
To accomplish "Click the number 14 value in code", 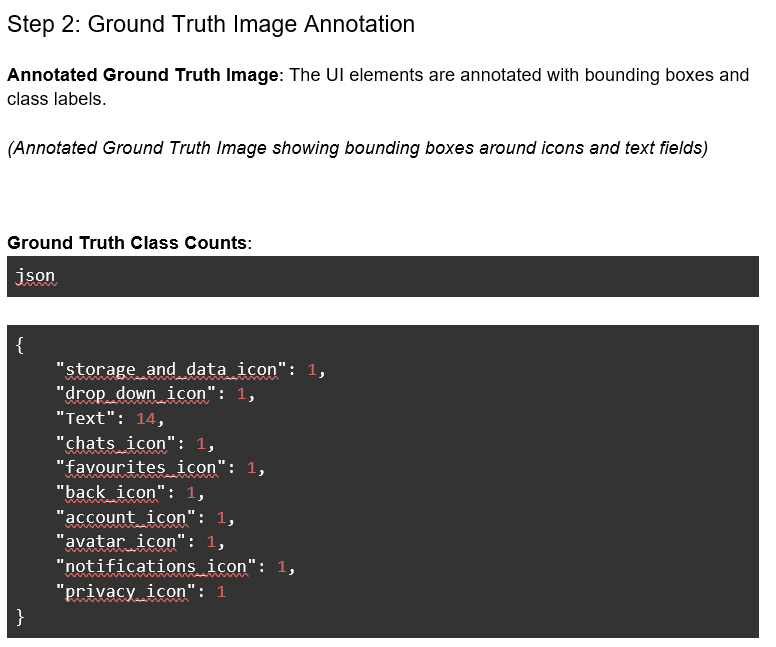I will tap(145, 419).
